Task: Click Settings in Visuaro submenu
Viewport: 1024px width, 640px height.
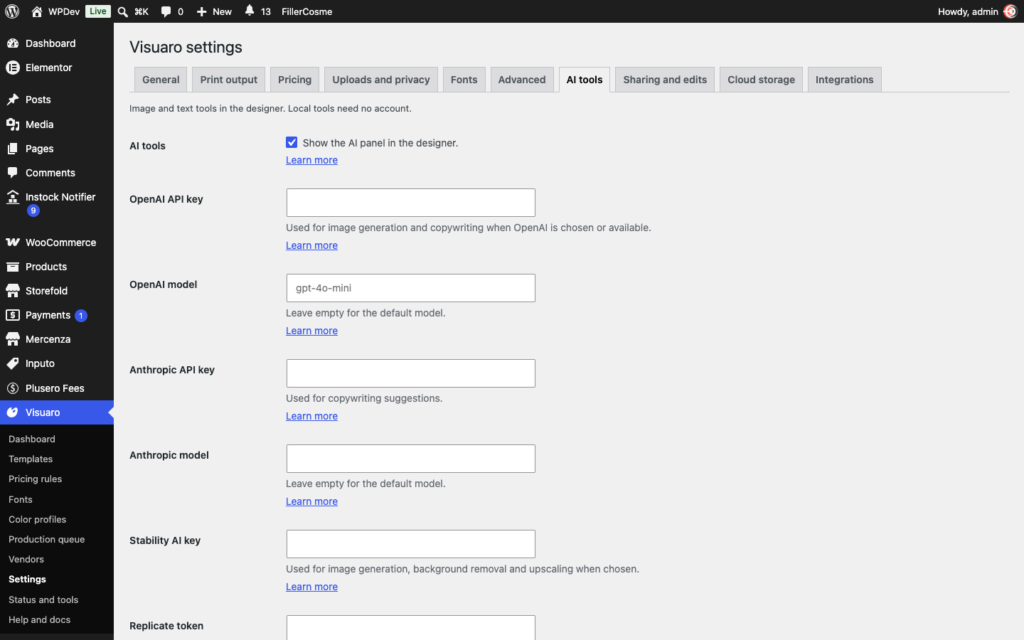Action: [x=27, y=579]
